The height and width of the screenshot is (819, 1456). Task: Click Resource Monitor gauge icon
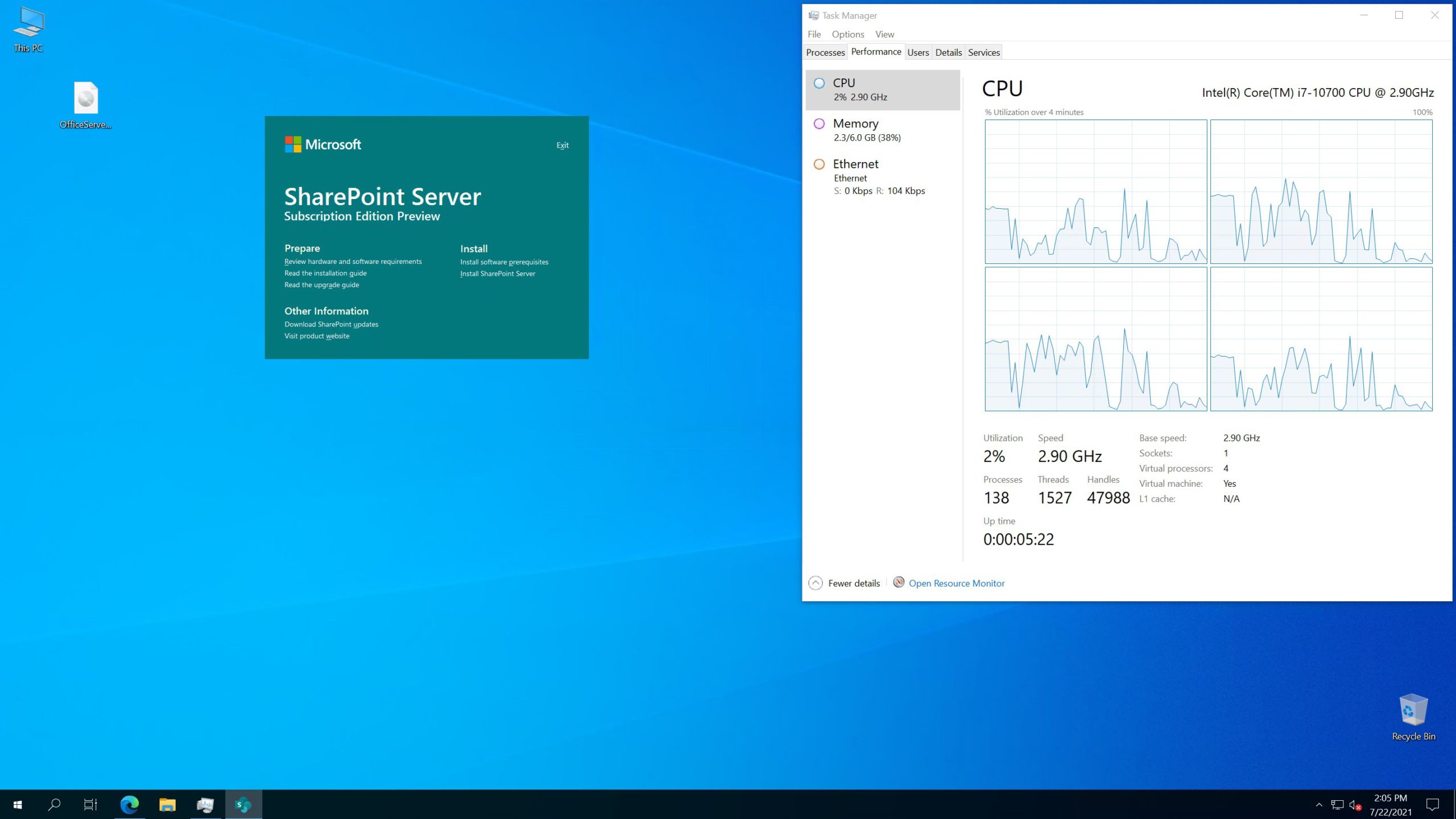tap(899, 582)
